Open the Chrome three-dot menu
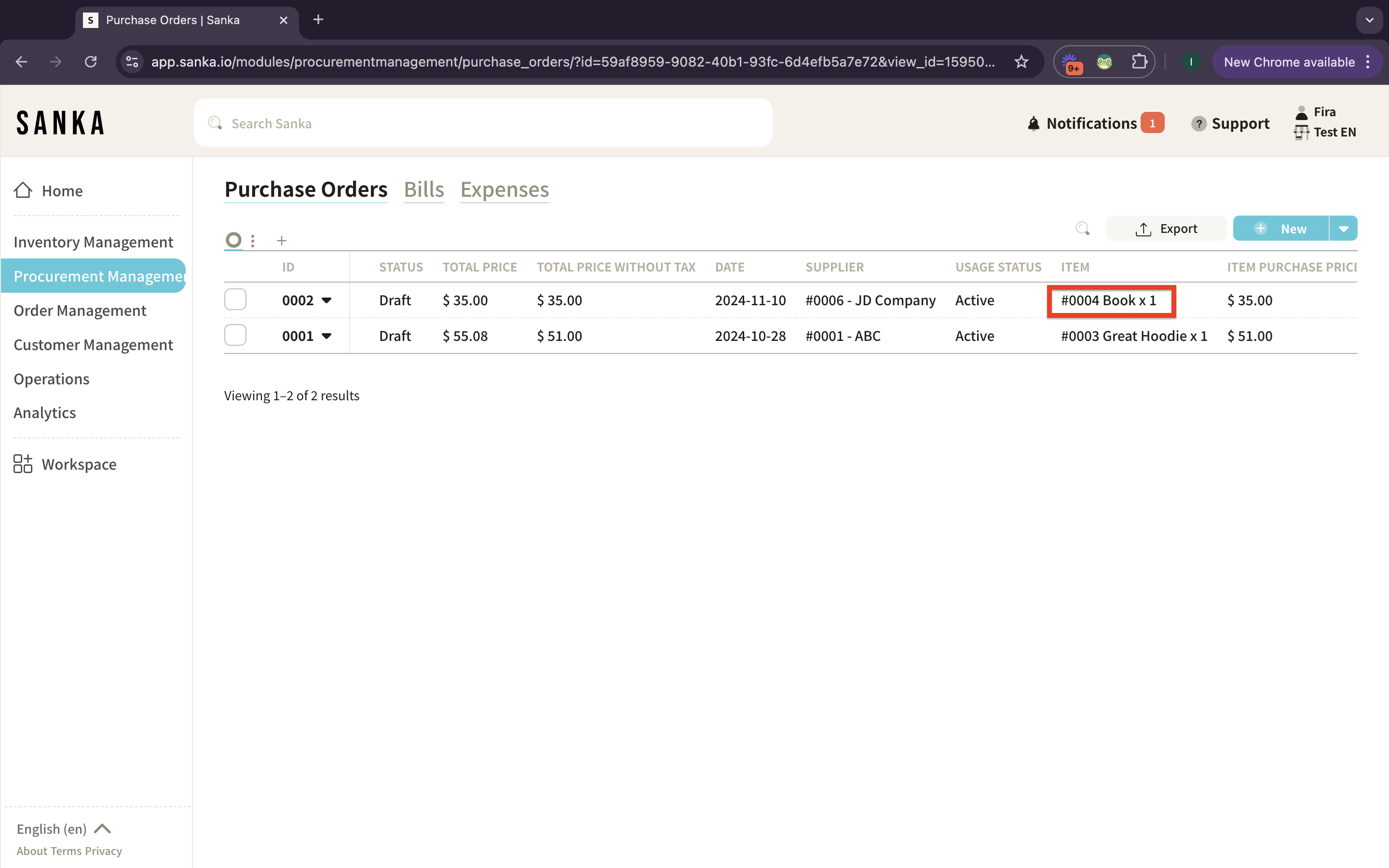The image size is (1389, 868). [x=1368, y=62]
